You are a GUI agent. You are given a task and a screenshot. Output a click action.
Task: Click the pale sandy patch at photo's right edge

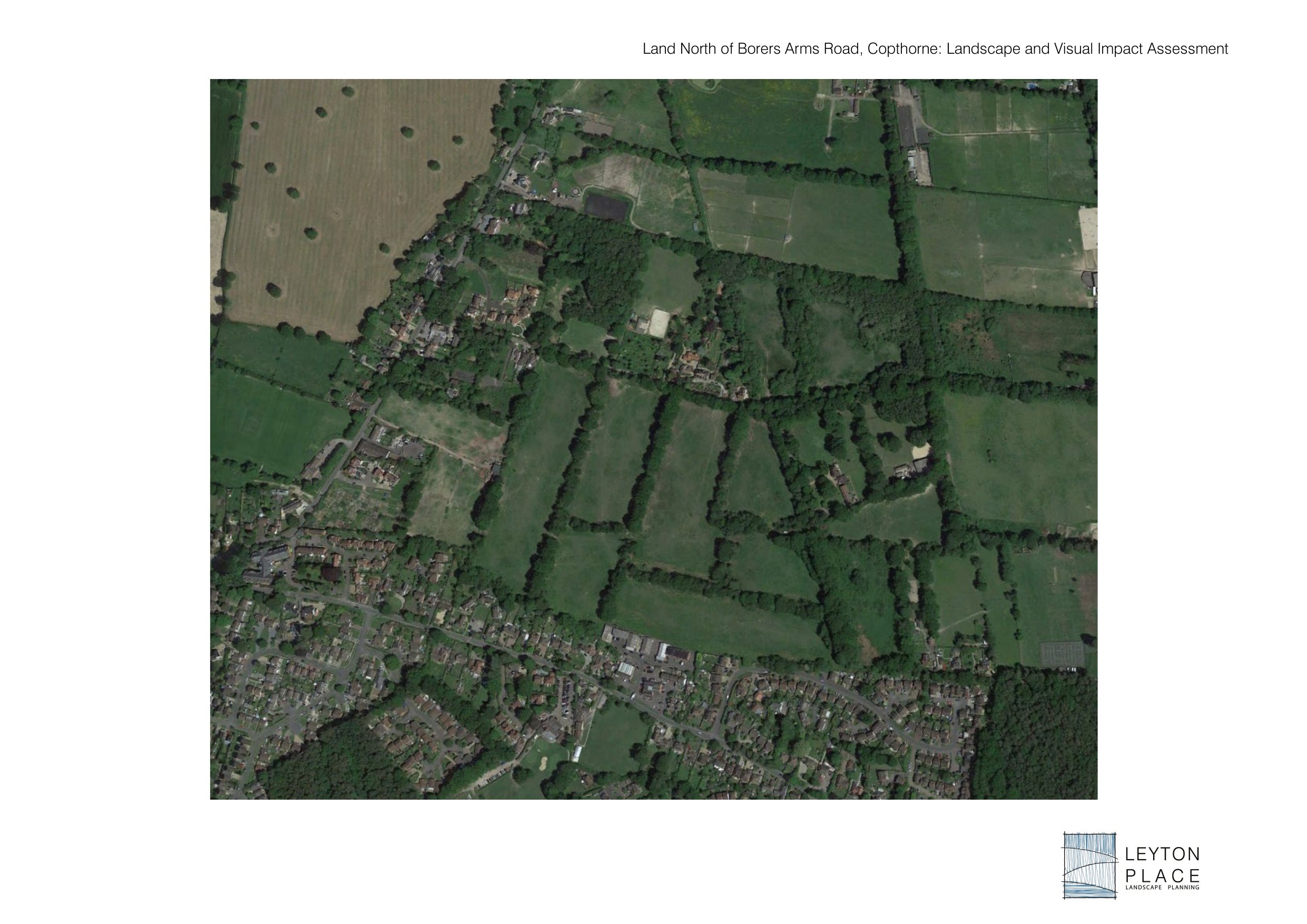tap(1087, 228)
